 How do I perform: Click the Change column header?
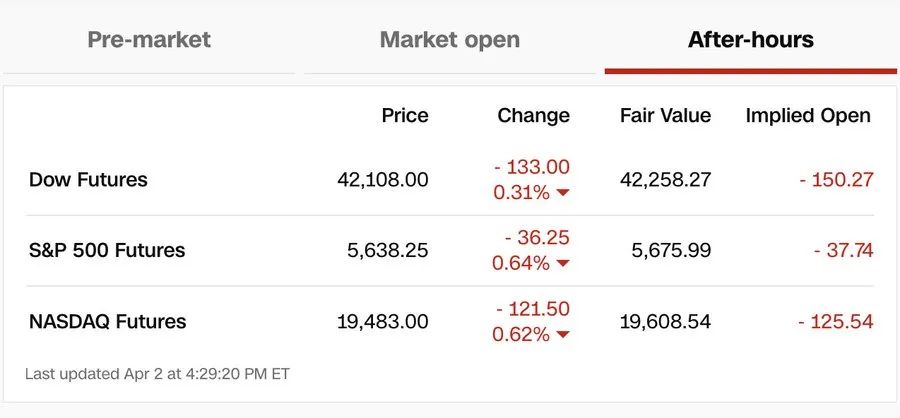pyautogui.click(x=533, y=115)
